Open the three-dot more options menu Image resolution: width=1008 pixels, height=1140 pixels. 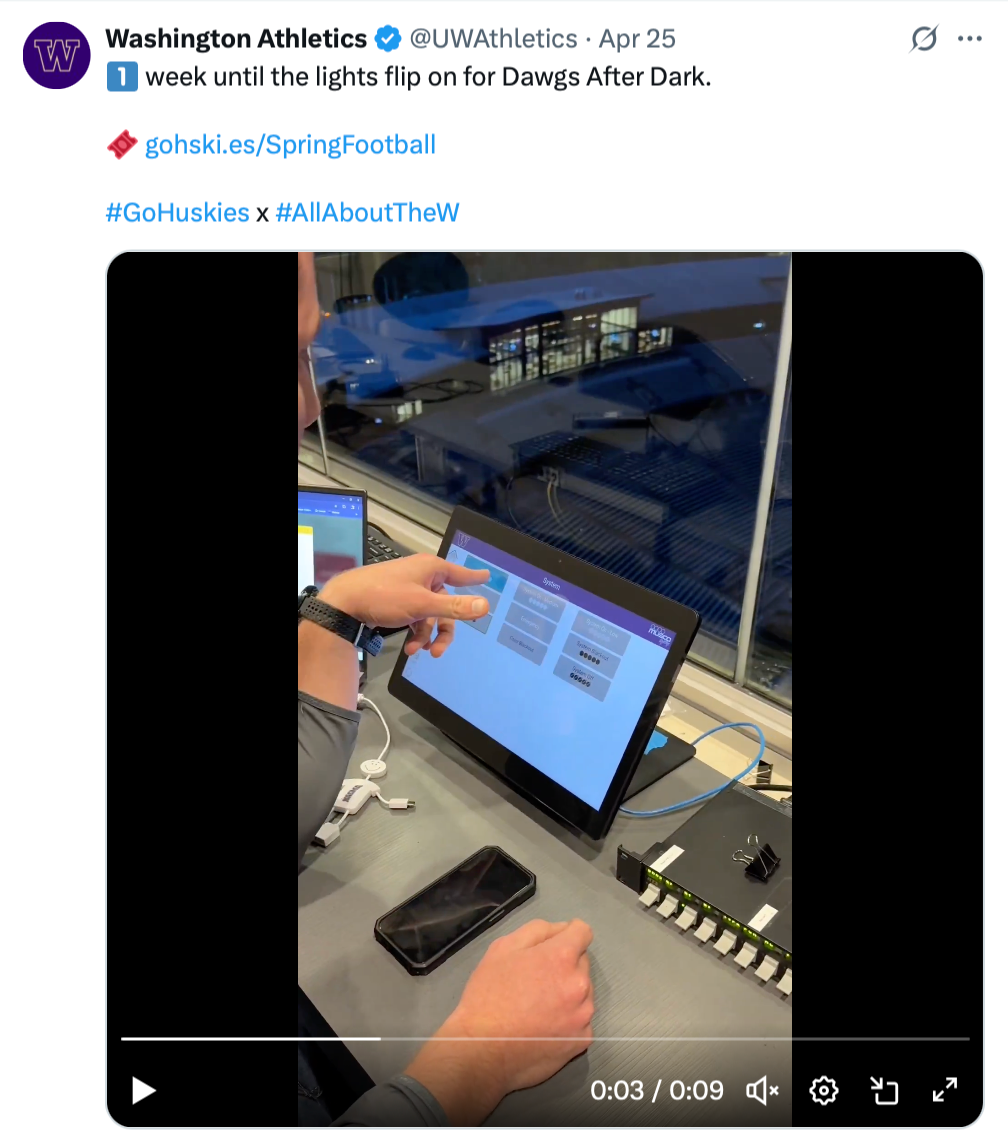coord(970,39)
